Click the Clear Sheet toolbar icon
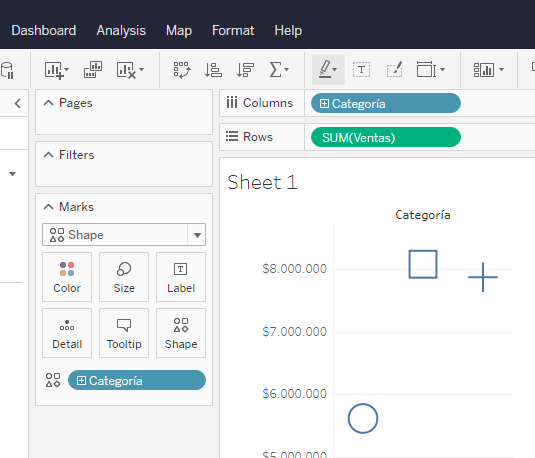This screenshot has height=458, width=535. pyautogui.click(x=130, y=70)
